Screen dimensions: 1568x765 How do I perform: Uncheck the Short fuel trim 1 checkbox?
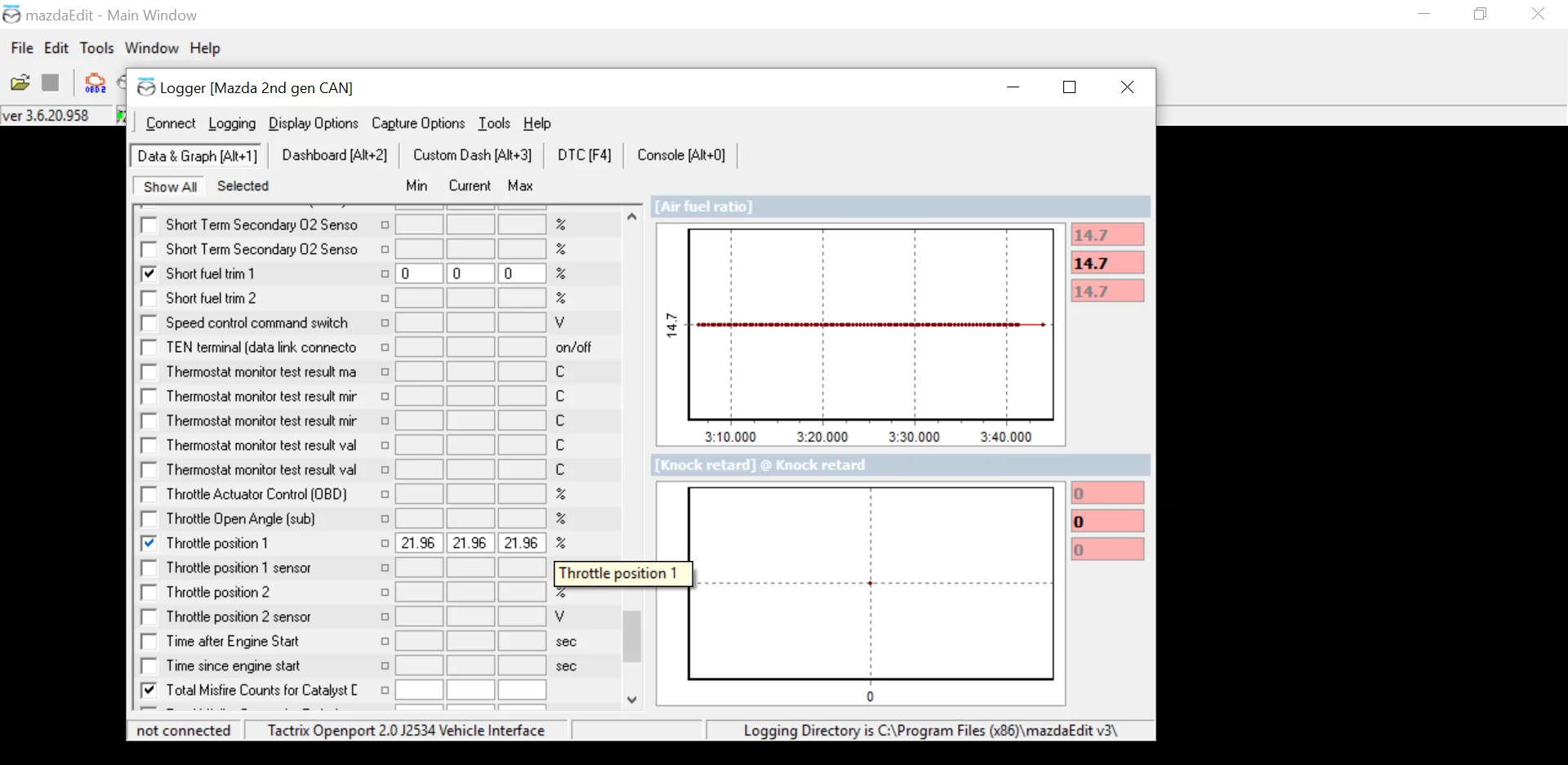(x=149, y=274)
